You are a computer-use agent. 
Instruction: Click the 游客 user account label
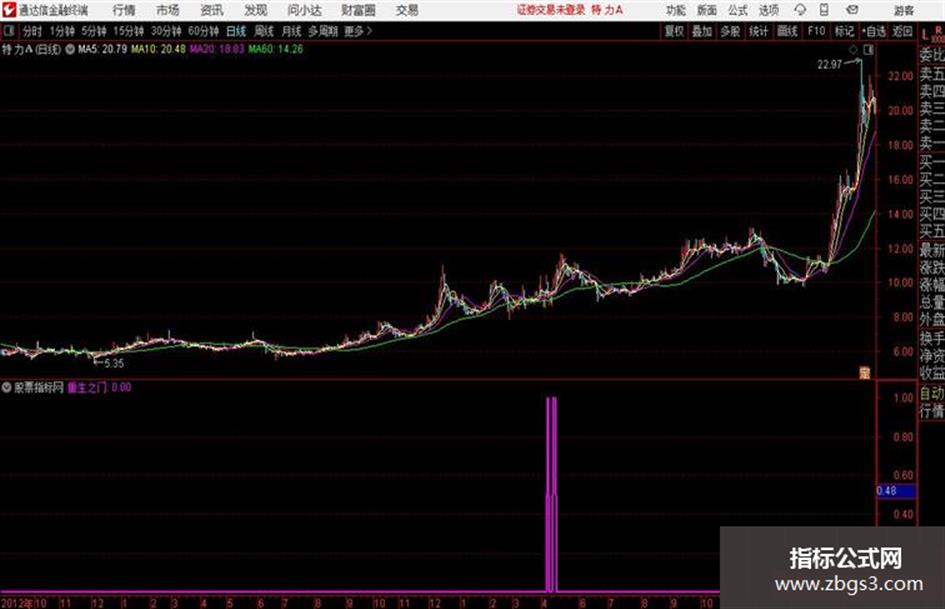click(904, 10)
